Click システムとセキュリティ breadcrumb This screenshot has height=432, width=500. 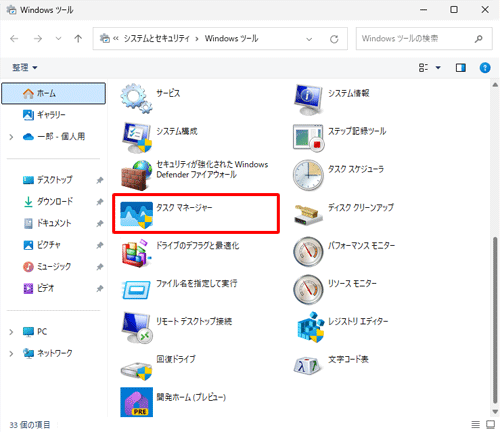(157, 39)
